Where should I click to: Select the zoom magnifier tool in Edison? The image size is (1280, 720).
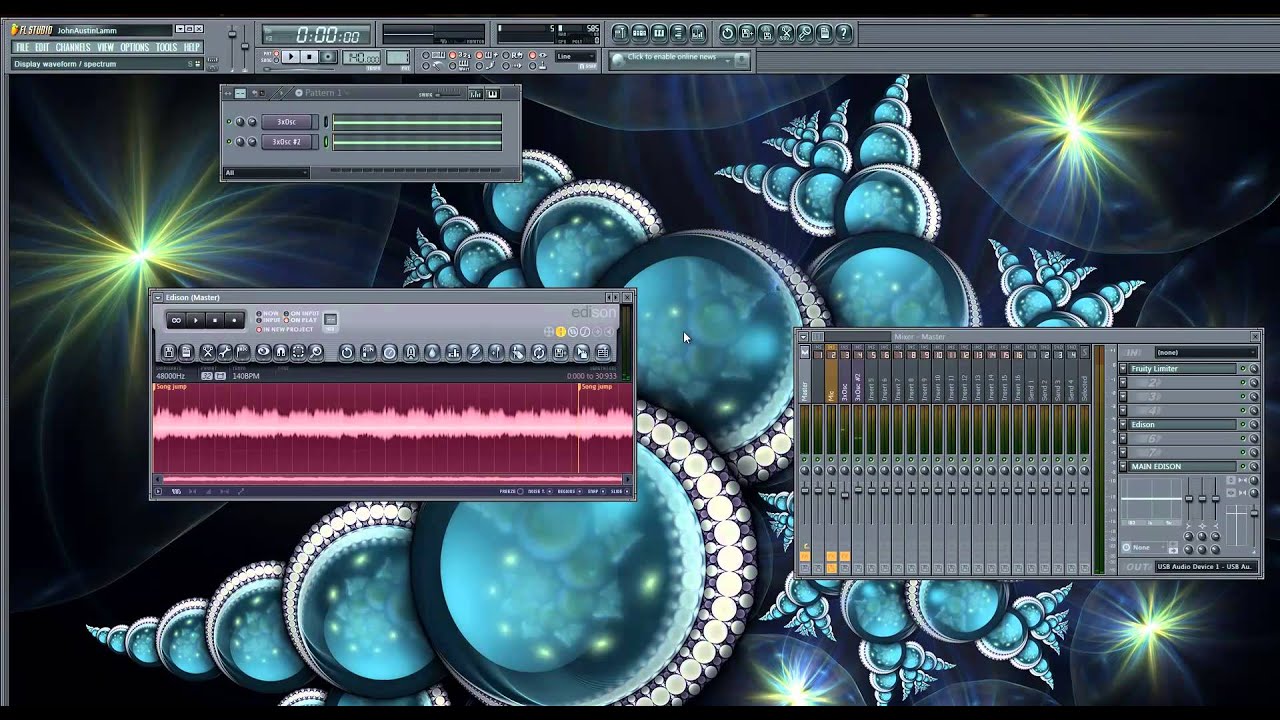tap(315, 352)
